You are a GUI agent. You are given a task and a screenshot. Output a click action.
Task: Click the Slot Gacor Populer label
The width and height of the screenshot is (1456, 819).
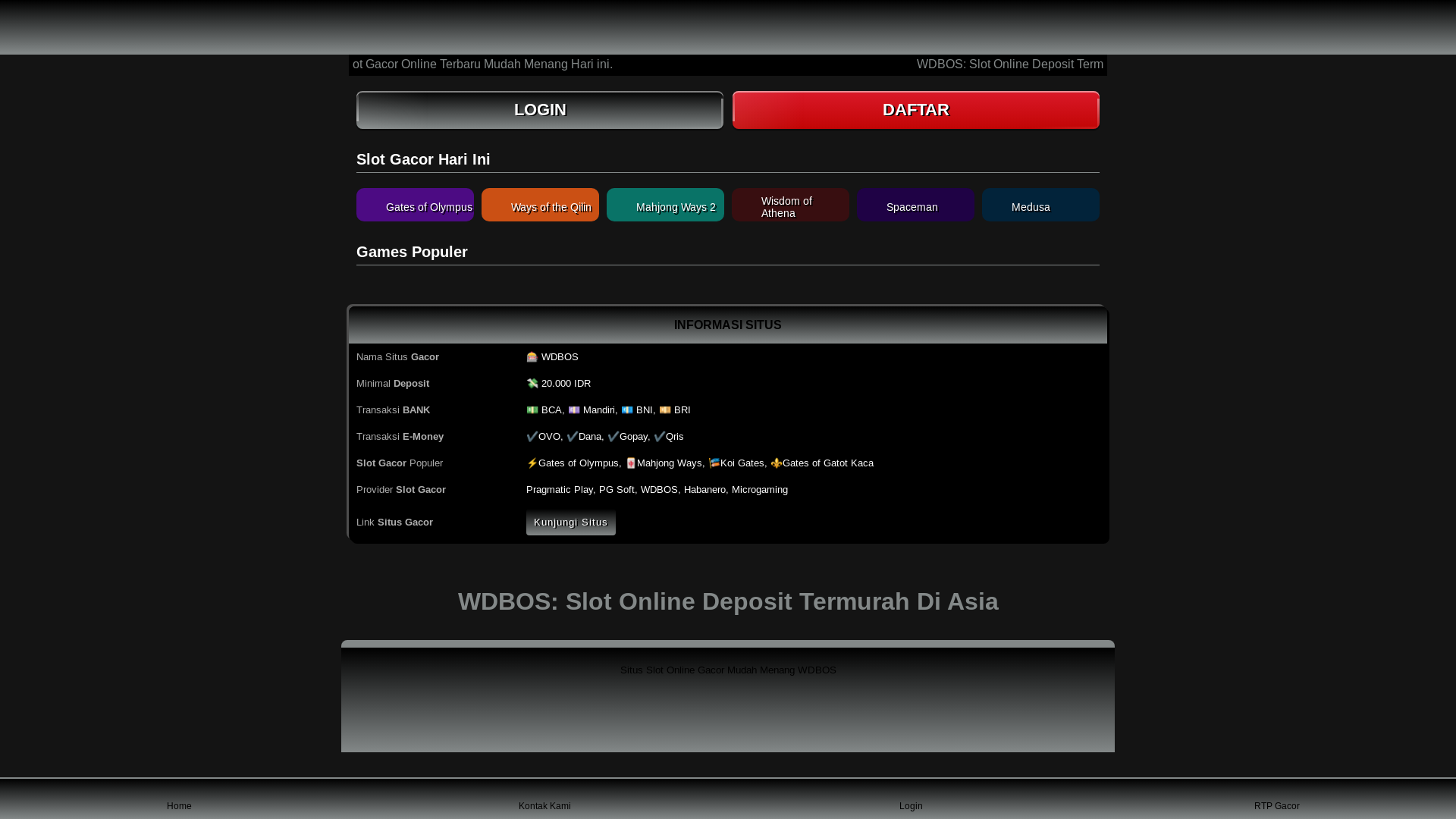tap(400, 463)
